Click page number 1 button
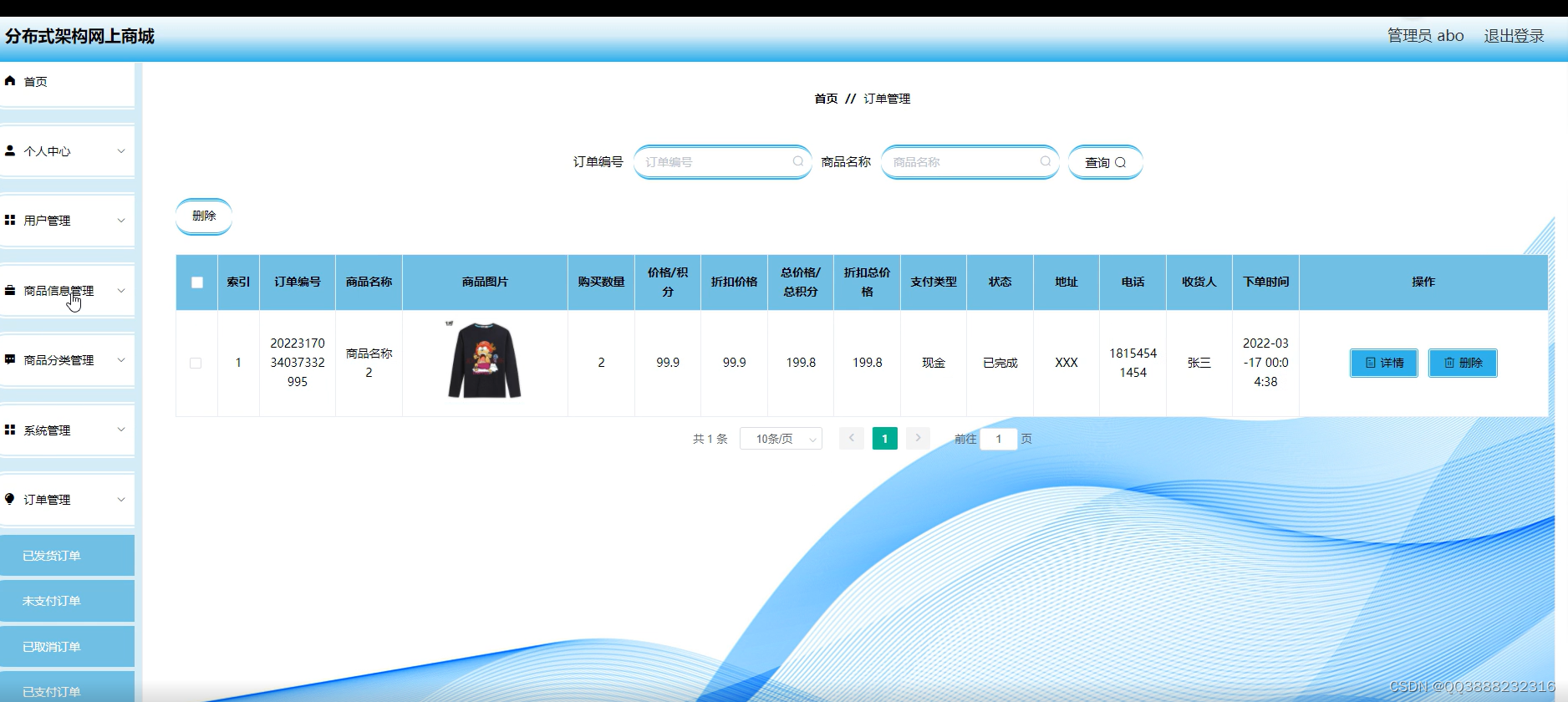 [885, 438]
